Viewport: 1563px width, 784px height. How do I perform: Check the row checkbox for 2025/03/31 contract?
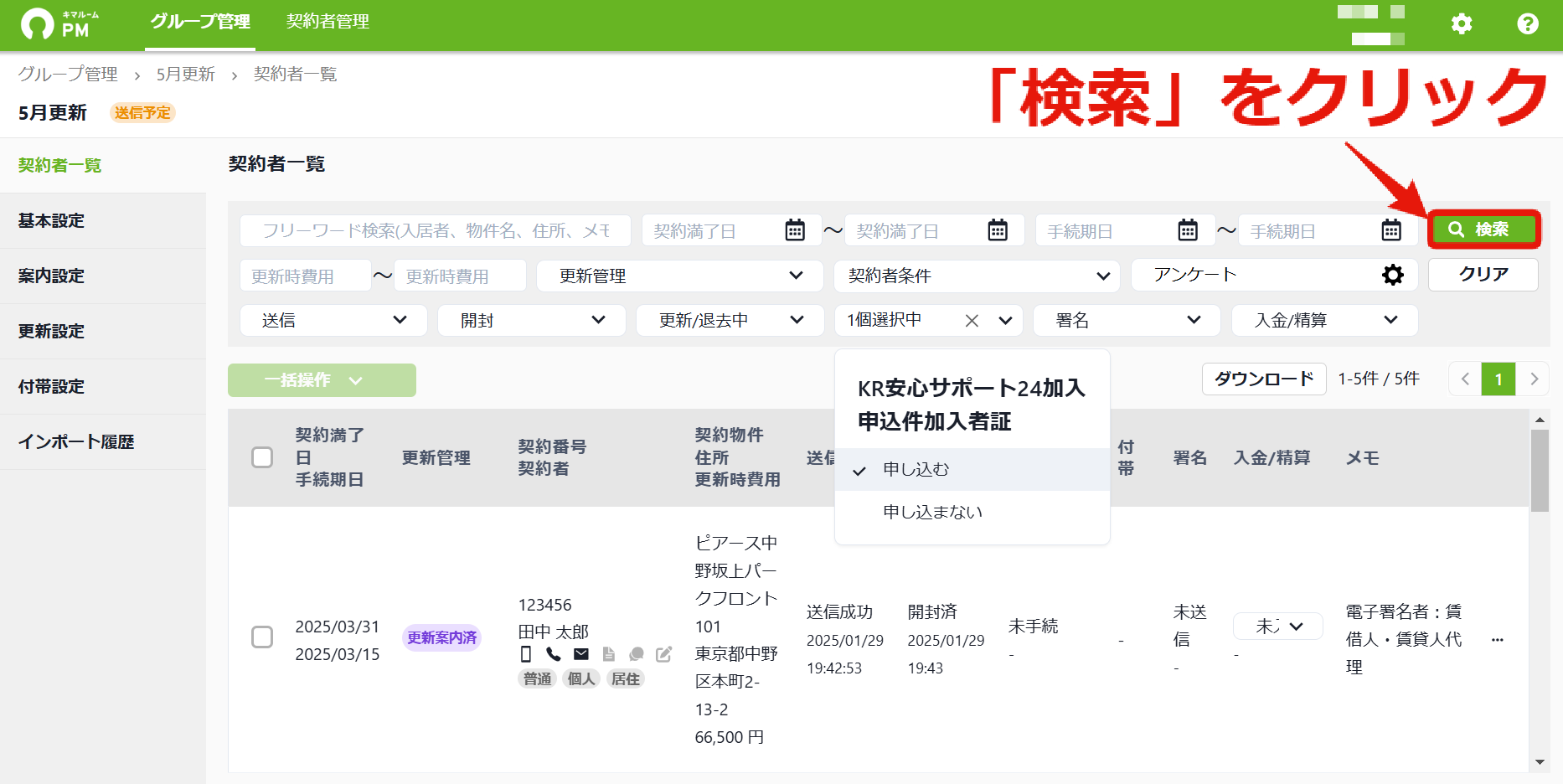tap(262, 637)
